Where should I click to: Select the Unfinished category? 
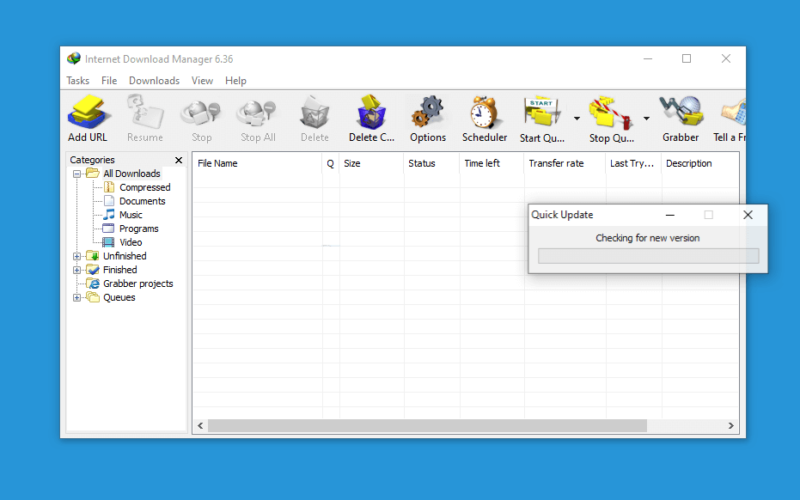pyautogui.click(x=124, y=256)
